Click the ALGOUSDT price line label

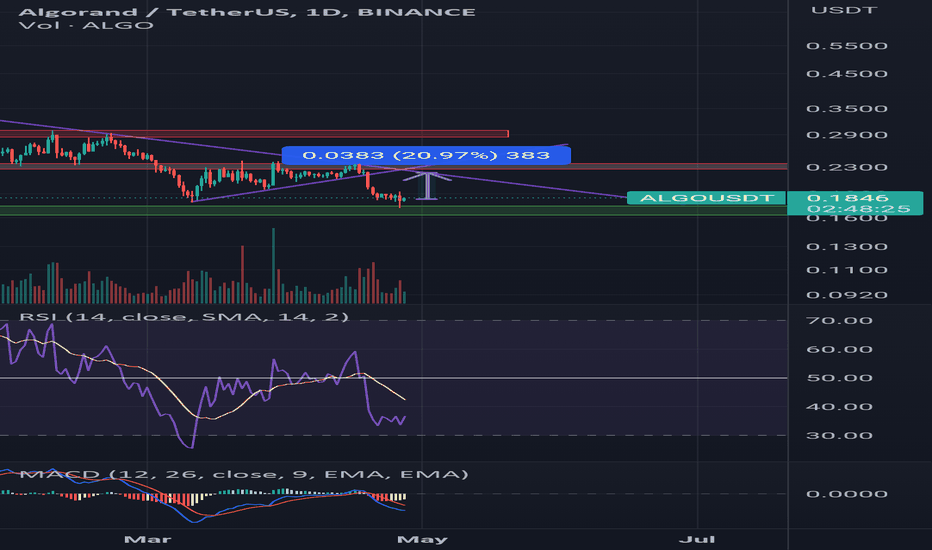[x=707, y=198]
